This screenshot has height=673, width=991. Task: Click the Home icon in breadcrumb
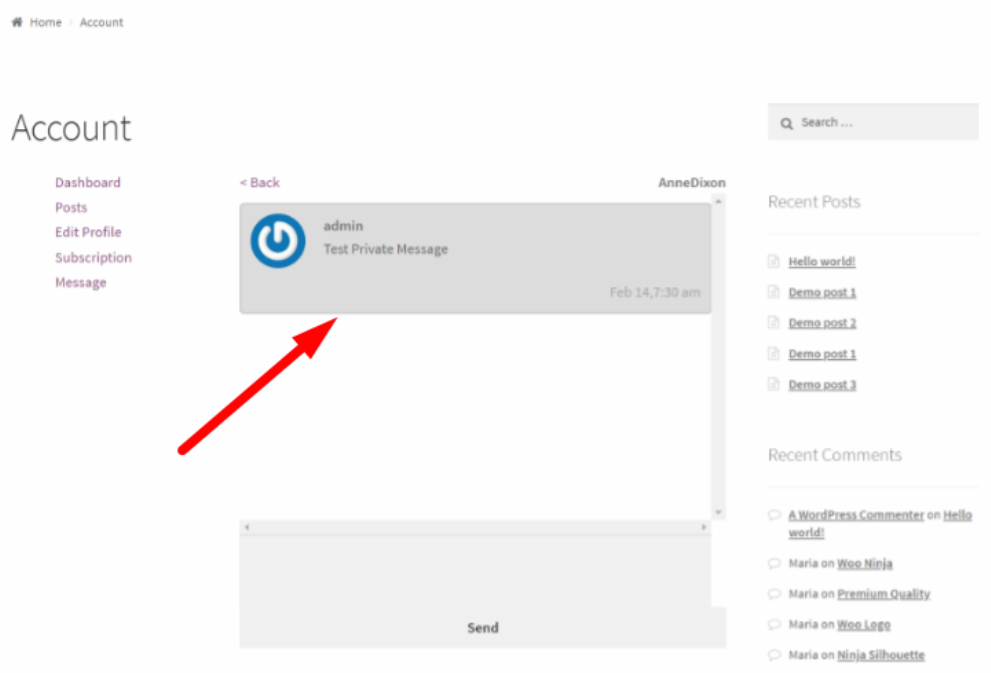(x=17, y=22)
